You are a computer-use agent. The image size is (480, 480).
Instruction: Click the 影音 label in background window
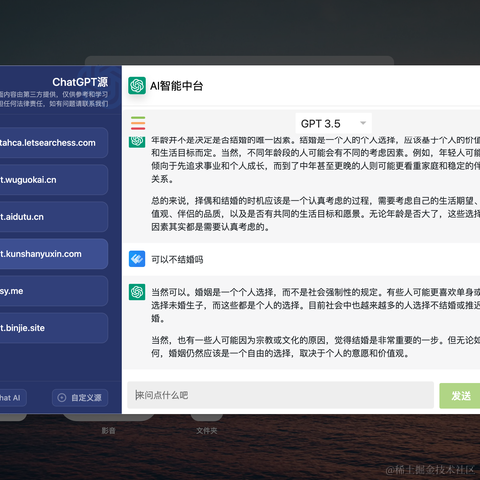[x=108, y=431]
